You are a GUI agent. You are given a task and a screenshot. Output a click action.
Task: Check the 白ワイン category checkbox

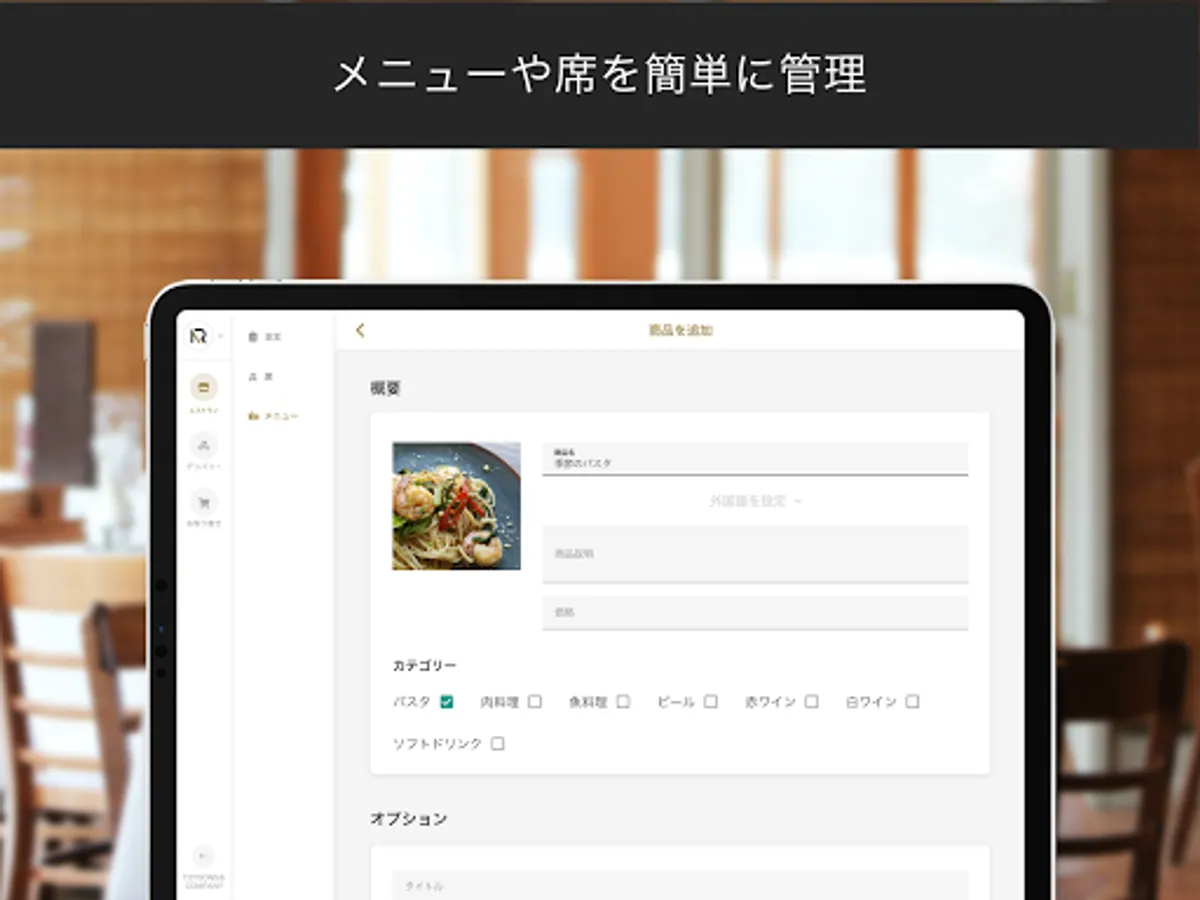click(x=912, y=702)
